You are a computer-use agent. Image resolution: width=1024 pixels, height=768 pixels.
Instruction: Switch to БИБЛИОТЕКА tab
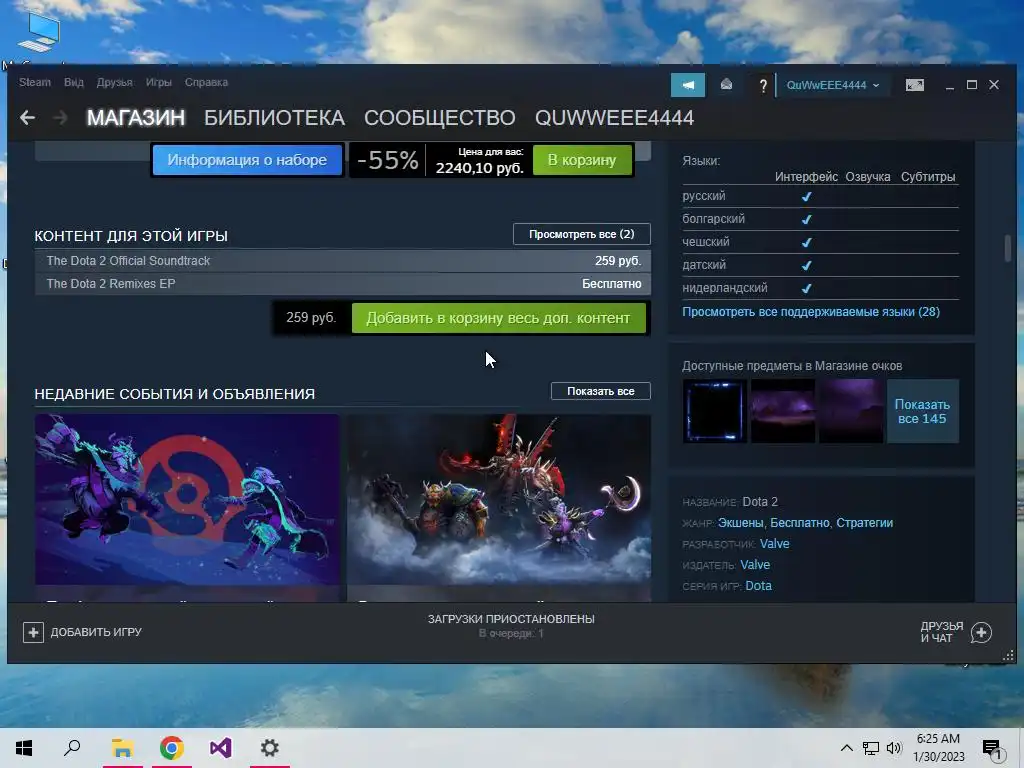coord(274,118)
